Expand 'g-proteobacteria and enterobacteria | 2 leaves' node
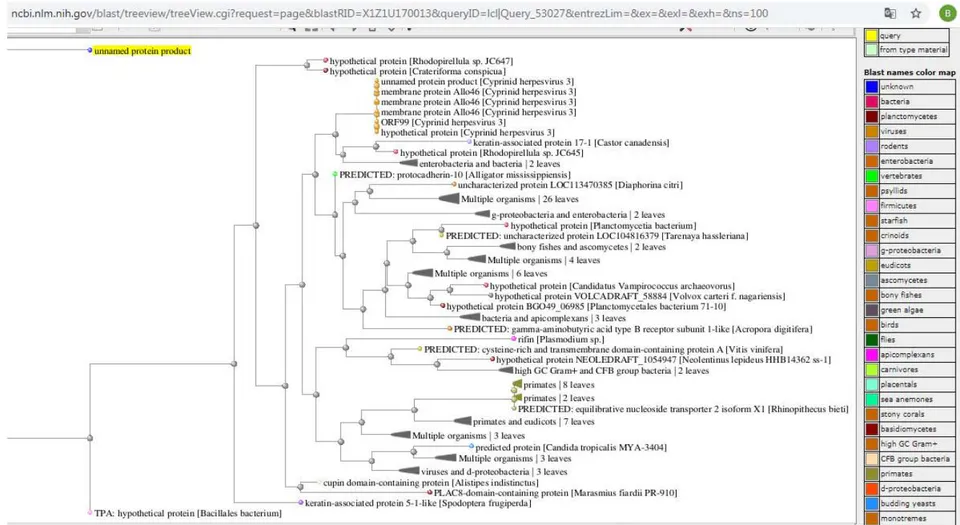 click(x=482, y=214)
